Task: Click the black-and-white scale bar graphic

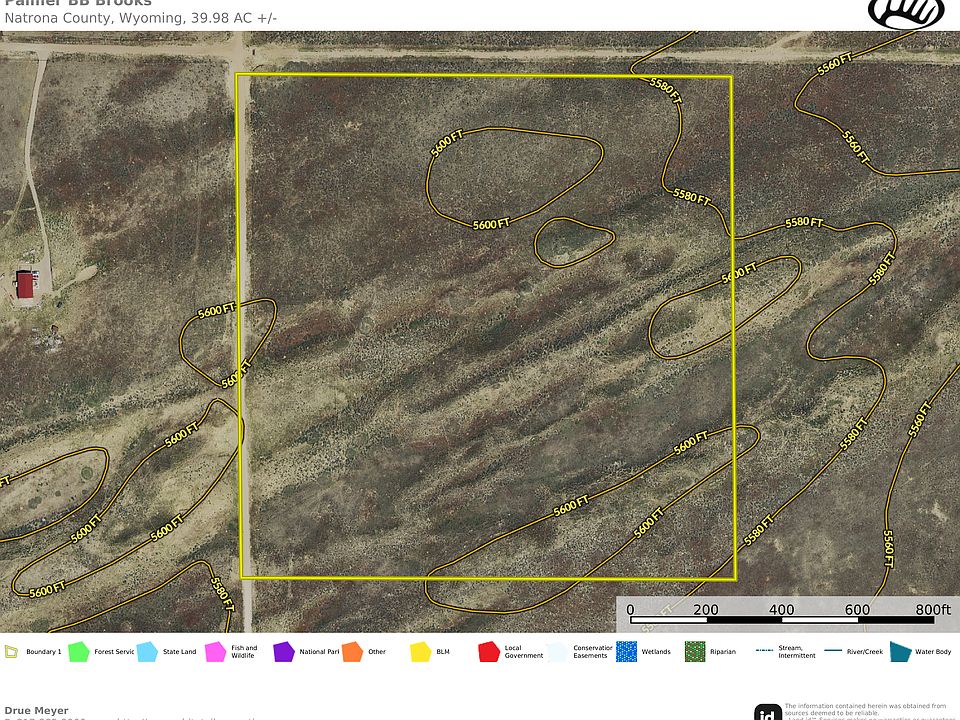Action: point(782,620)
